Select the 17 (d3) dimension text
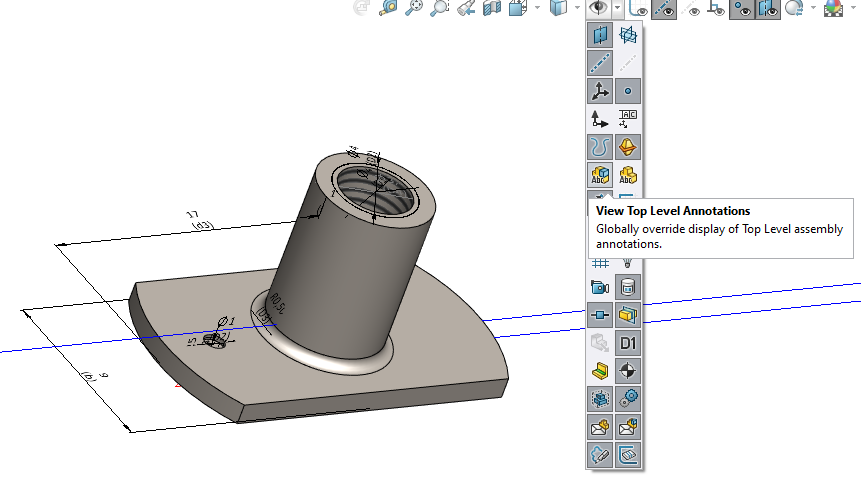The height and width of the screenshot is (482, 861). (x=198, y=220)
